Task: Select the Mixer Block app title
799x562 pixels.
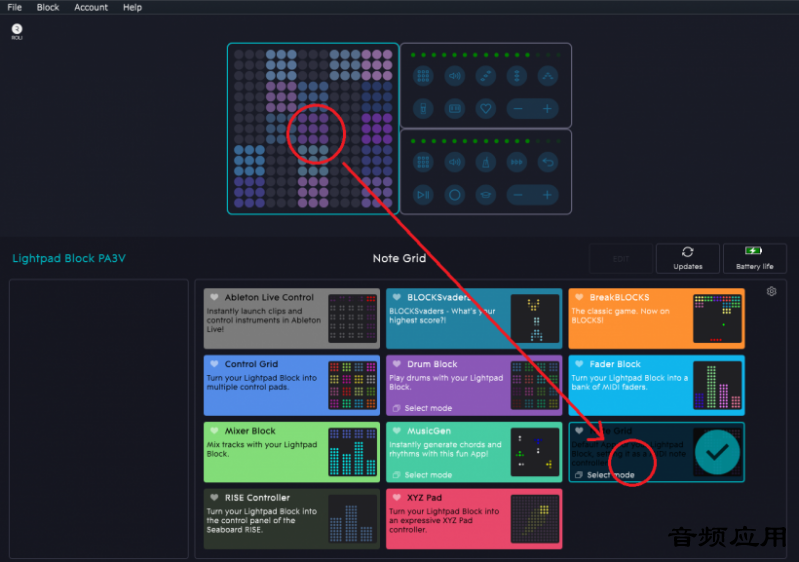Action: pyautogui.click(x=250, y=431)
